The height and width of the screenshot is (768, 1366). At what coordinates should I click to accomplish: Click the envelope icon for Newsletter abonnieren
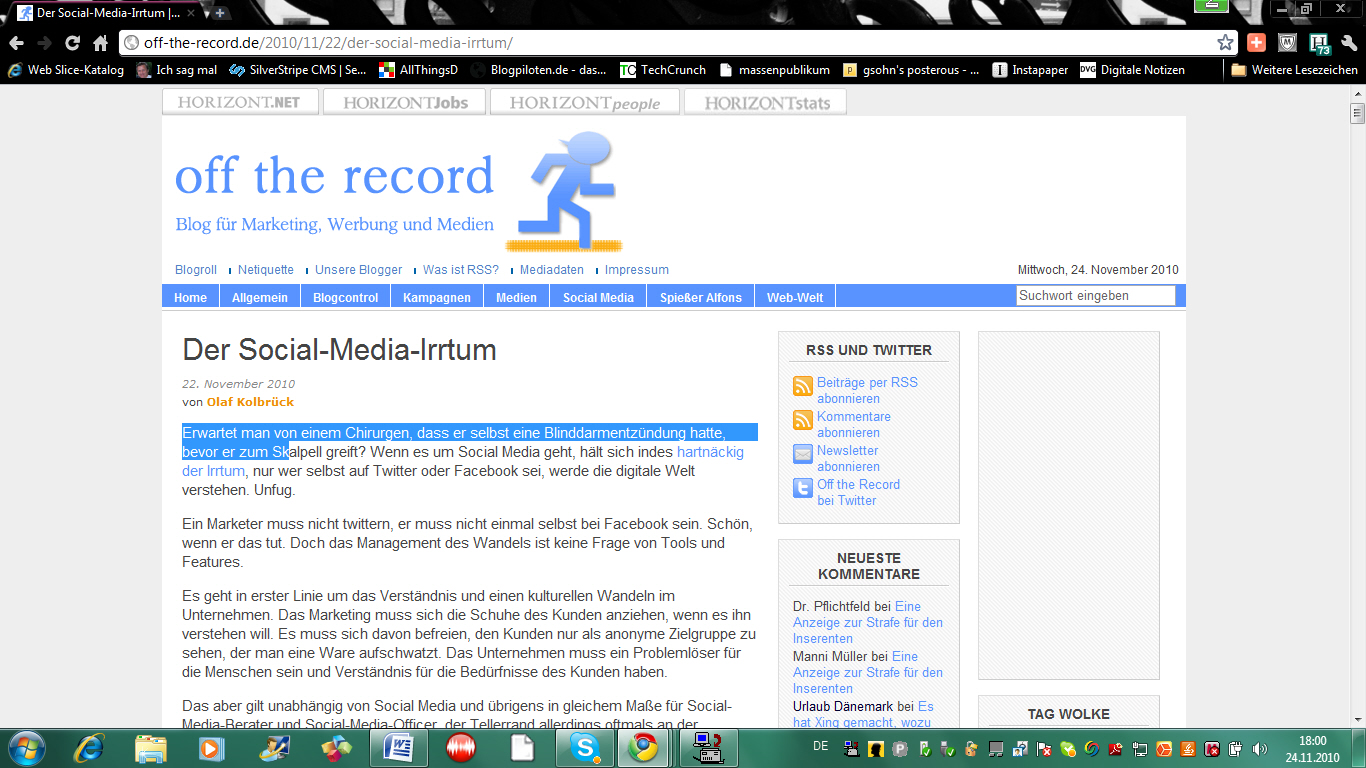[x=803, y=455]
